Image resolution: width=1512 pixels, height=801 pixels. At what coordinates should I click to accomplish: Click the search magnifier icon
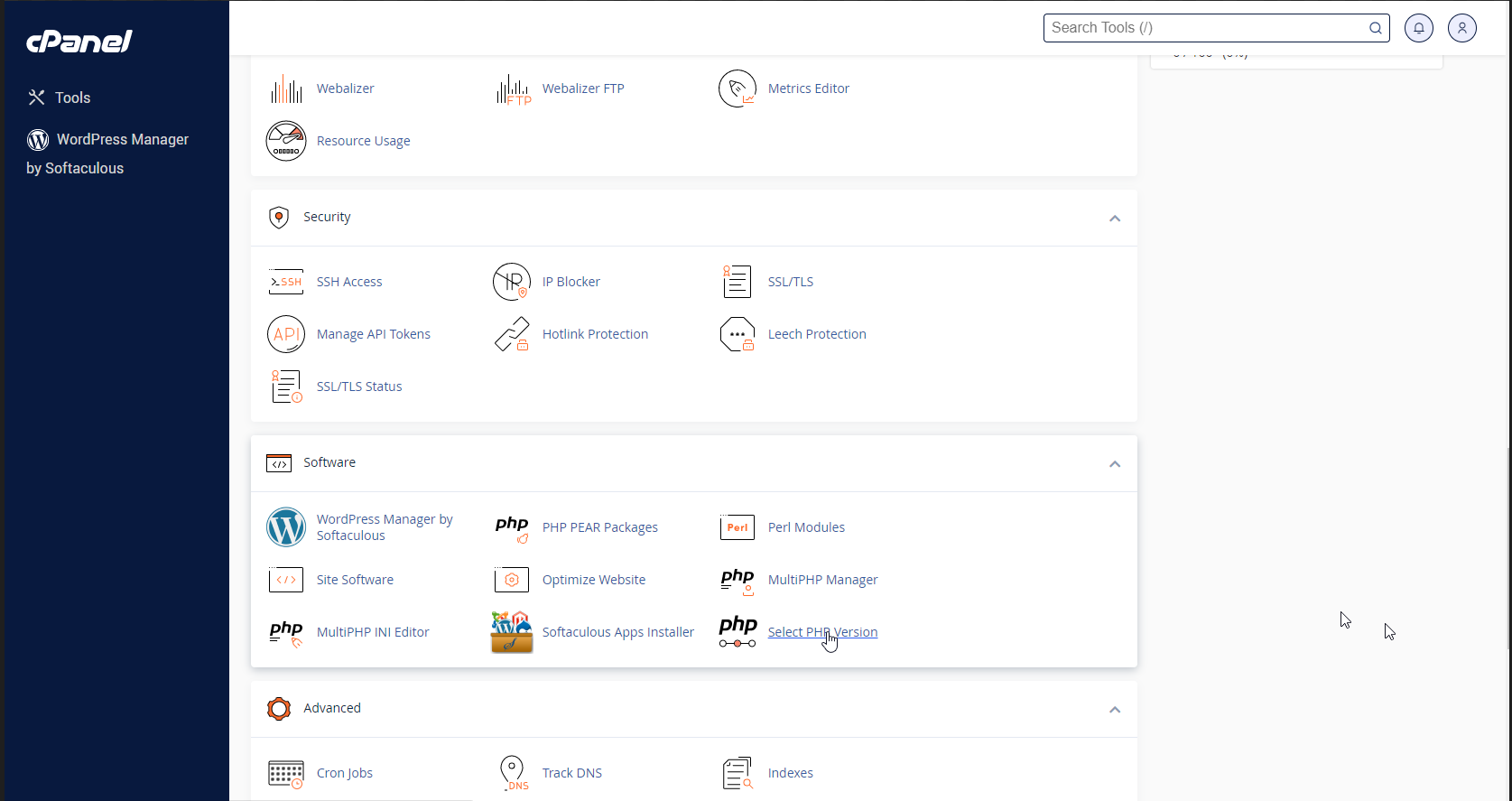pyautogui.click(x=1376, y=28)
